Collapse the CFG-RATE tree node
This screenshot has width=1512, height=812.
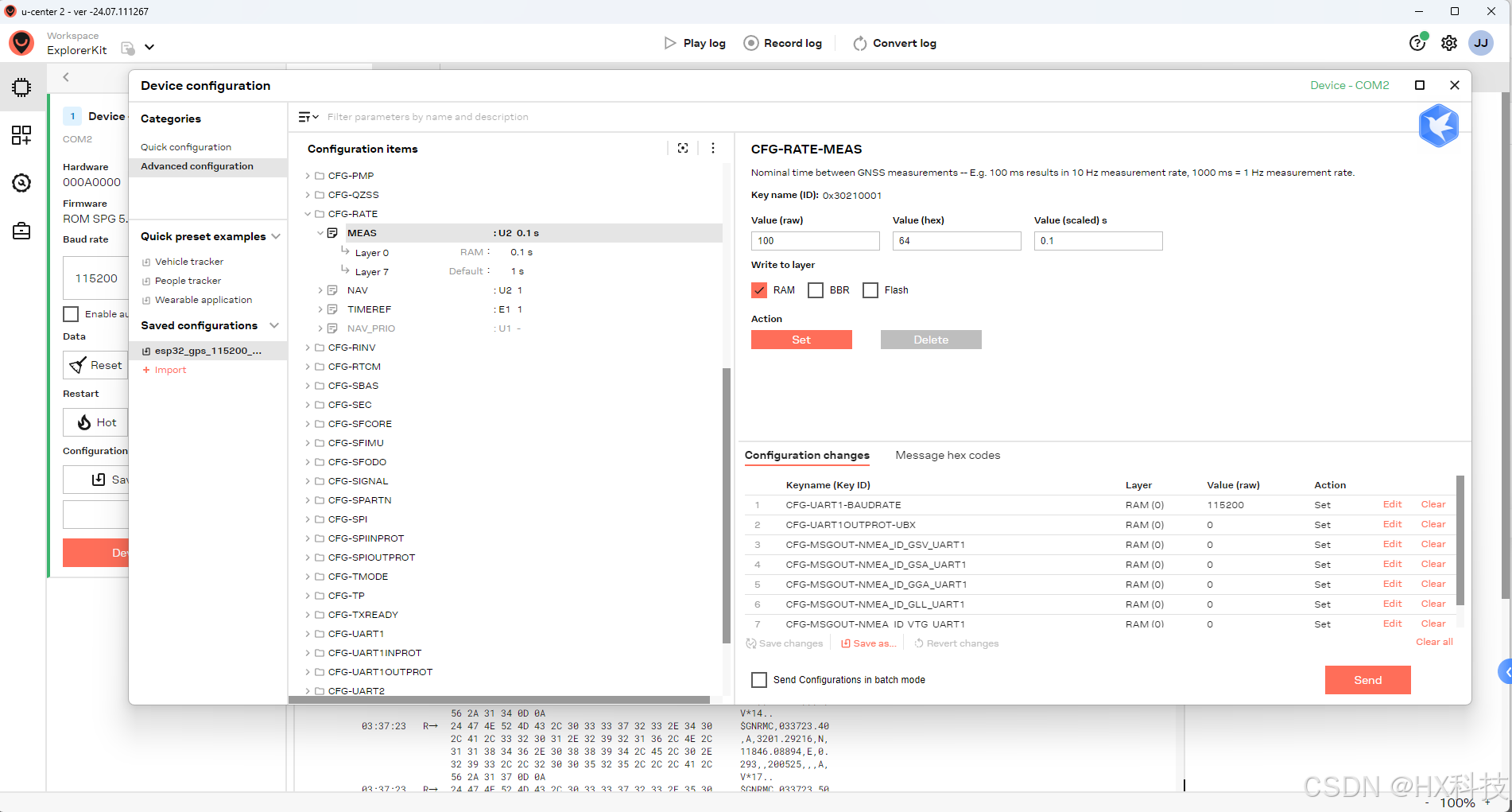tap(308, 214)
